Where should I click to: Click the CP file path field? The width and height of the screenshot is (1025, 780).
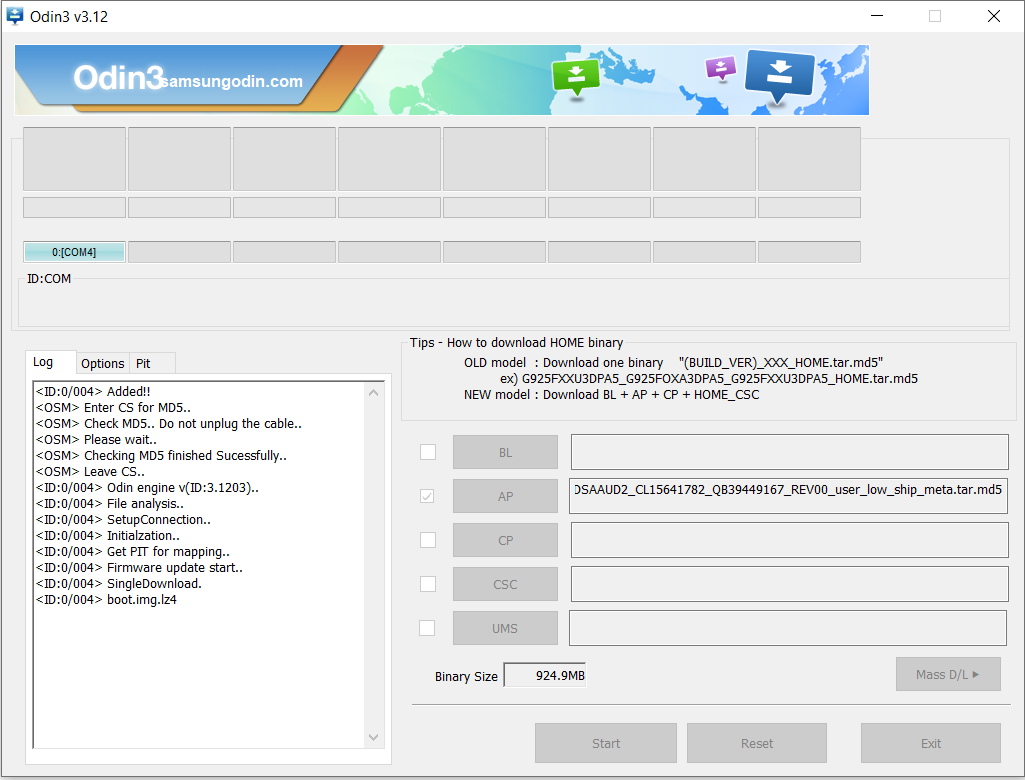tap(790, 540)
